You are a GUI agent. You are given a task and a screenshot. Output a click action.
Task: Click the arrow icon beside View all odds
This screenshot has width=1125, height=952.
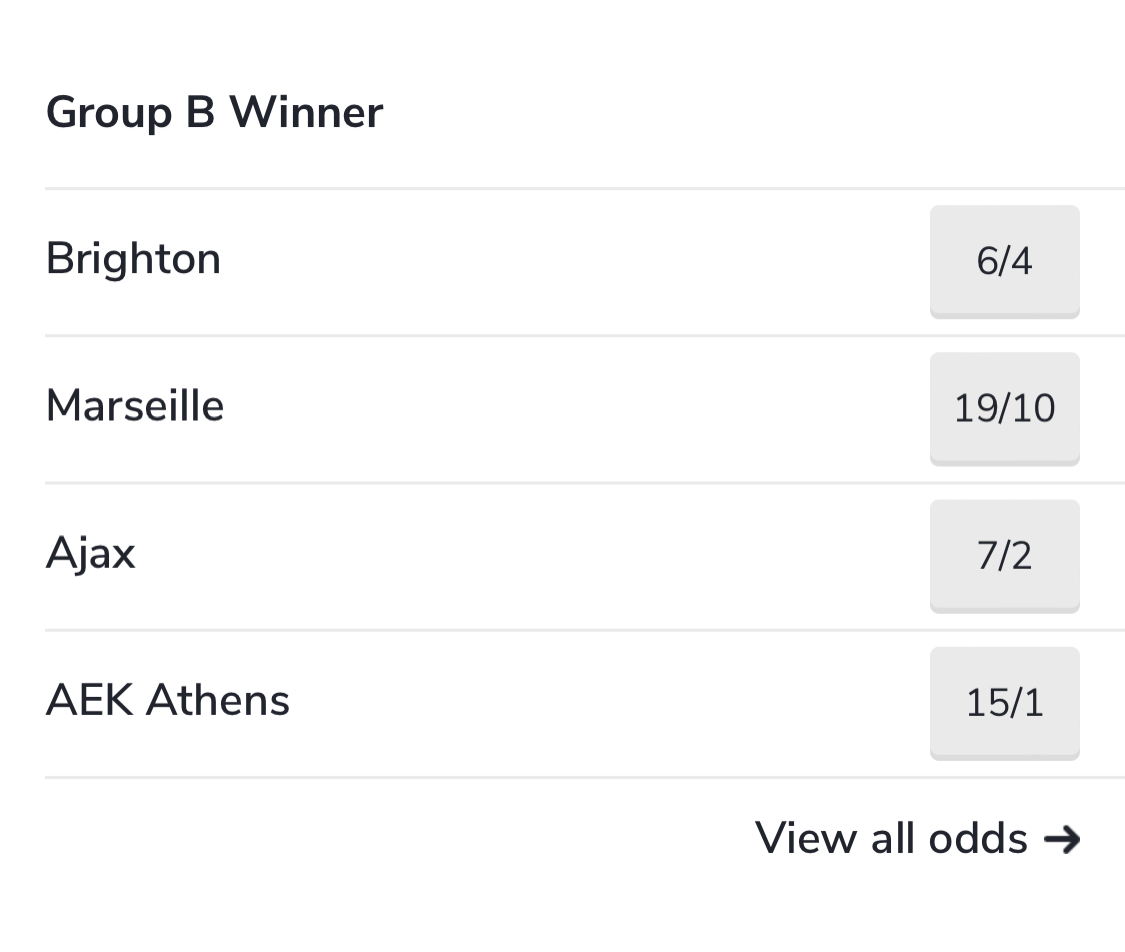coord(1062,839)
